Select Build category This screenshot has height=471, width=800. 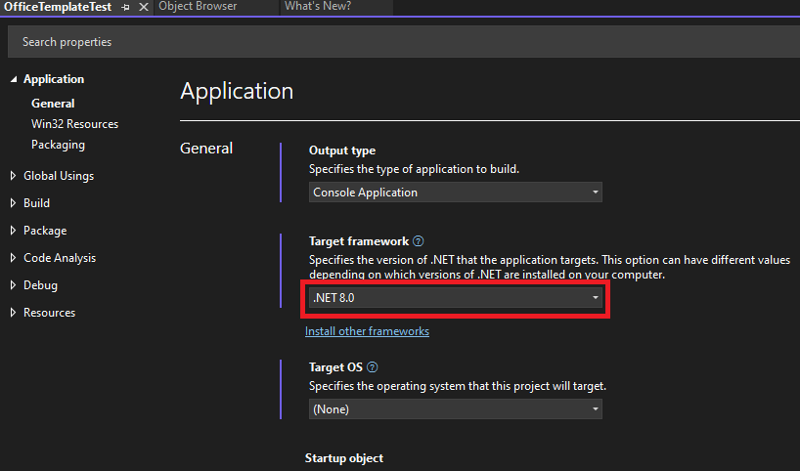tap(37, 203)
